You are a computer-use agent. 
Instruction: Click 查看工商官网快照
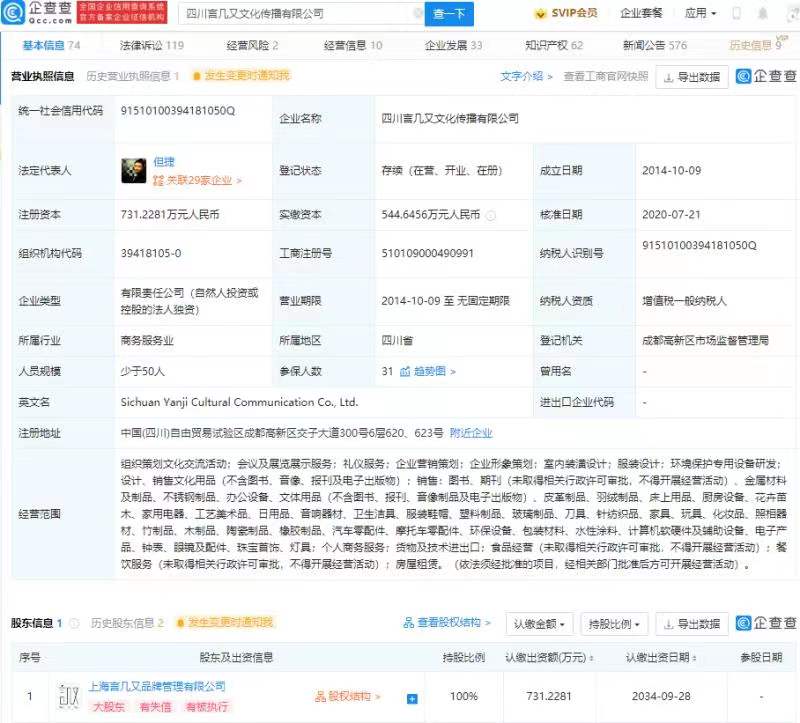(x=606, y=77)
